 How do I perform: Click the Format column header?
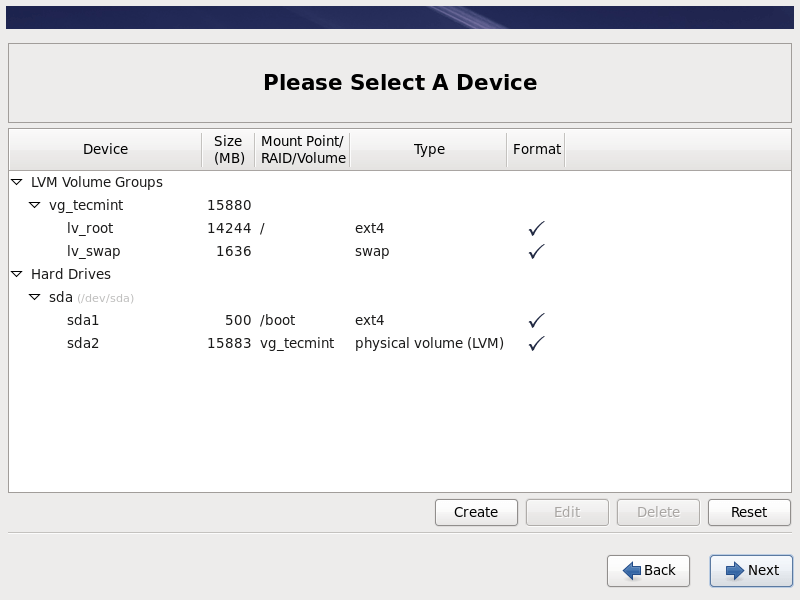[536, 149]
